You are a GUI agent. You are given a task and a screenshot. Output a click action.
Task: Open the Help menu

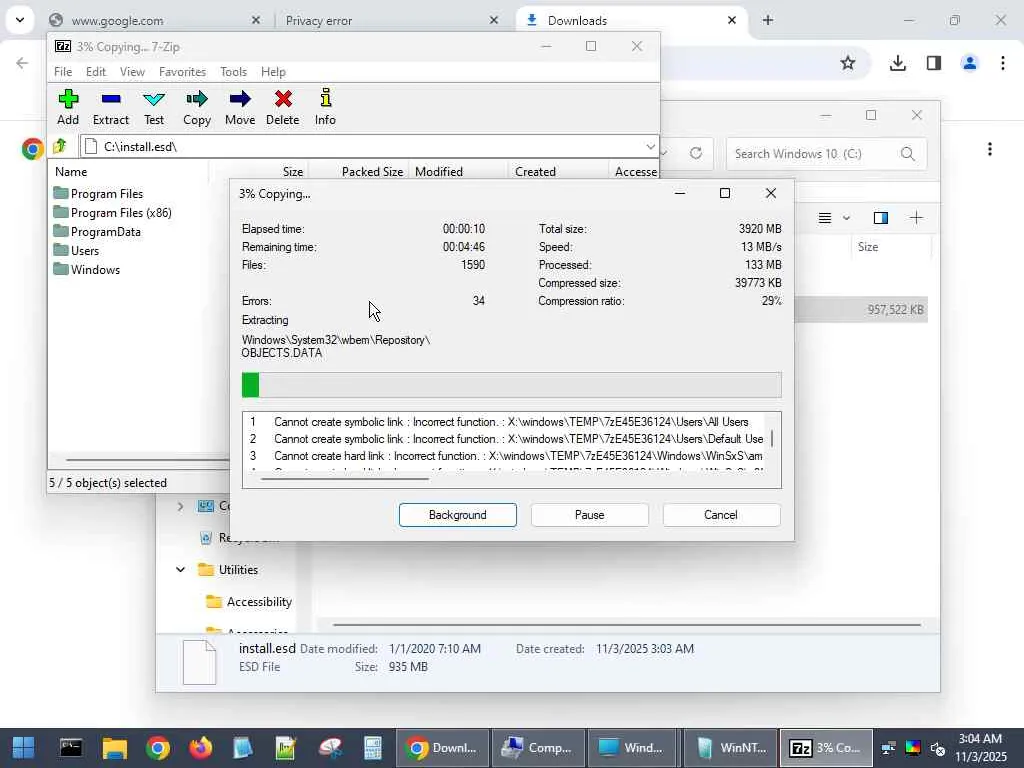pyautogui.click(x=273, y=72)
